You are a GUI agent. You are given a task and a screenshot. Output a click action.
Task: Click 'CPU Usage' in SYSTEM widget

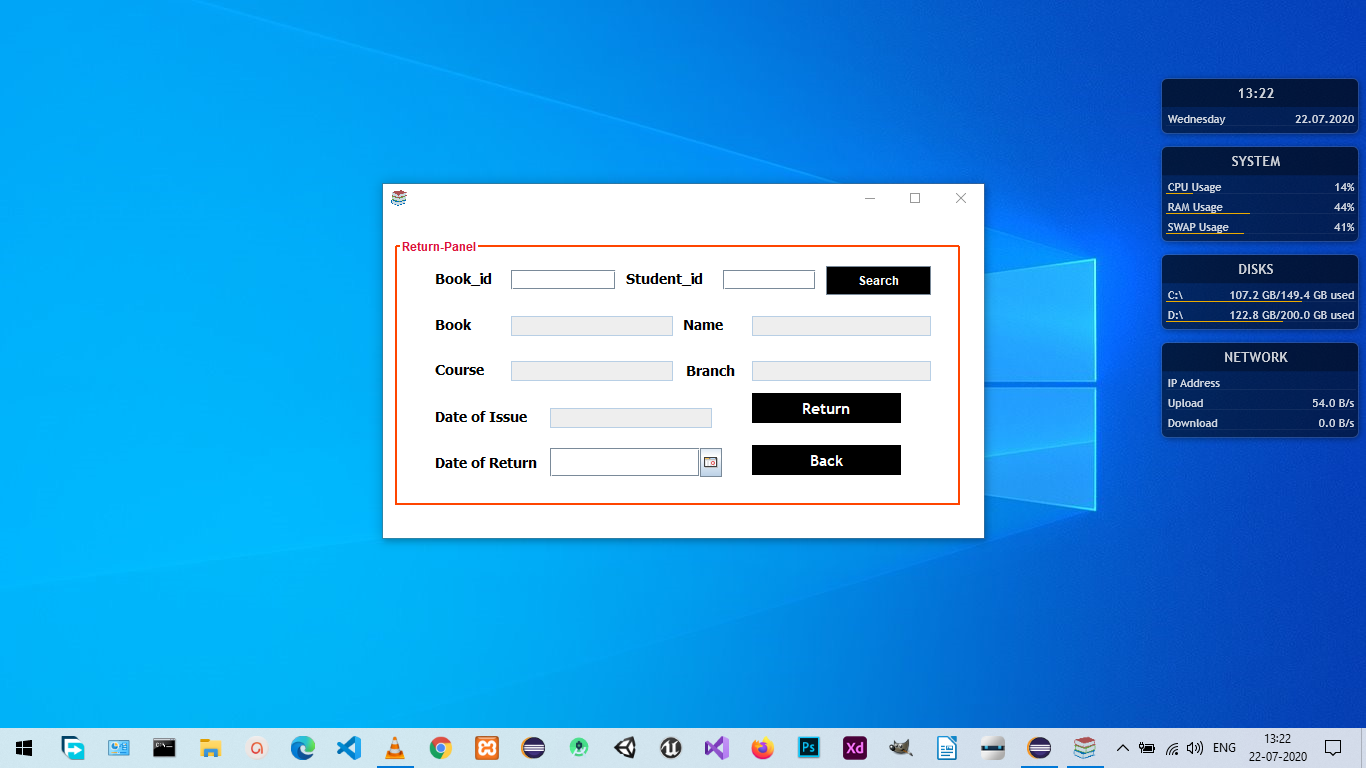click(x=1194, y=187)
